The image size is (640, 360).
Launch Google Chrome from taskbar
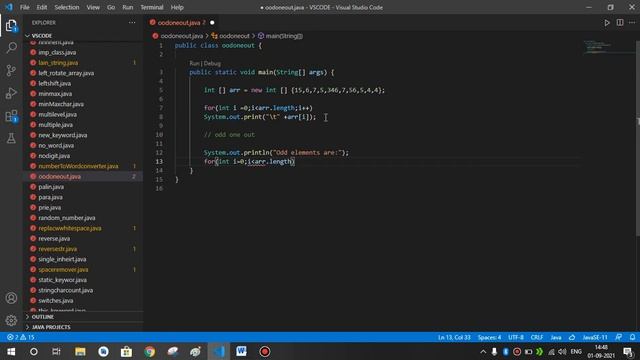tap(149, 351)
